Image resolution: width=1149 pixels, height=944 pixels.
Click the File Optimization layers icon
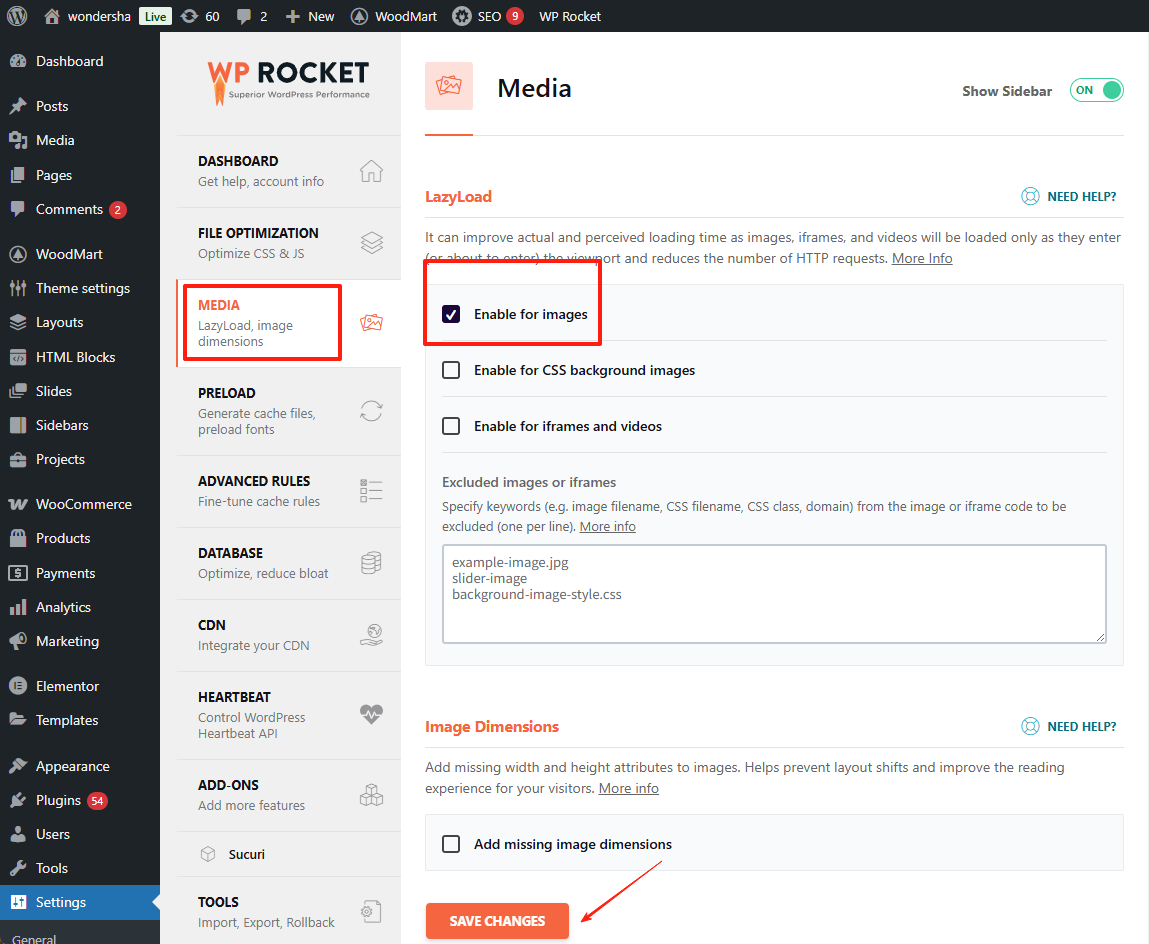(x=371, y=243)
